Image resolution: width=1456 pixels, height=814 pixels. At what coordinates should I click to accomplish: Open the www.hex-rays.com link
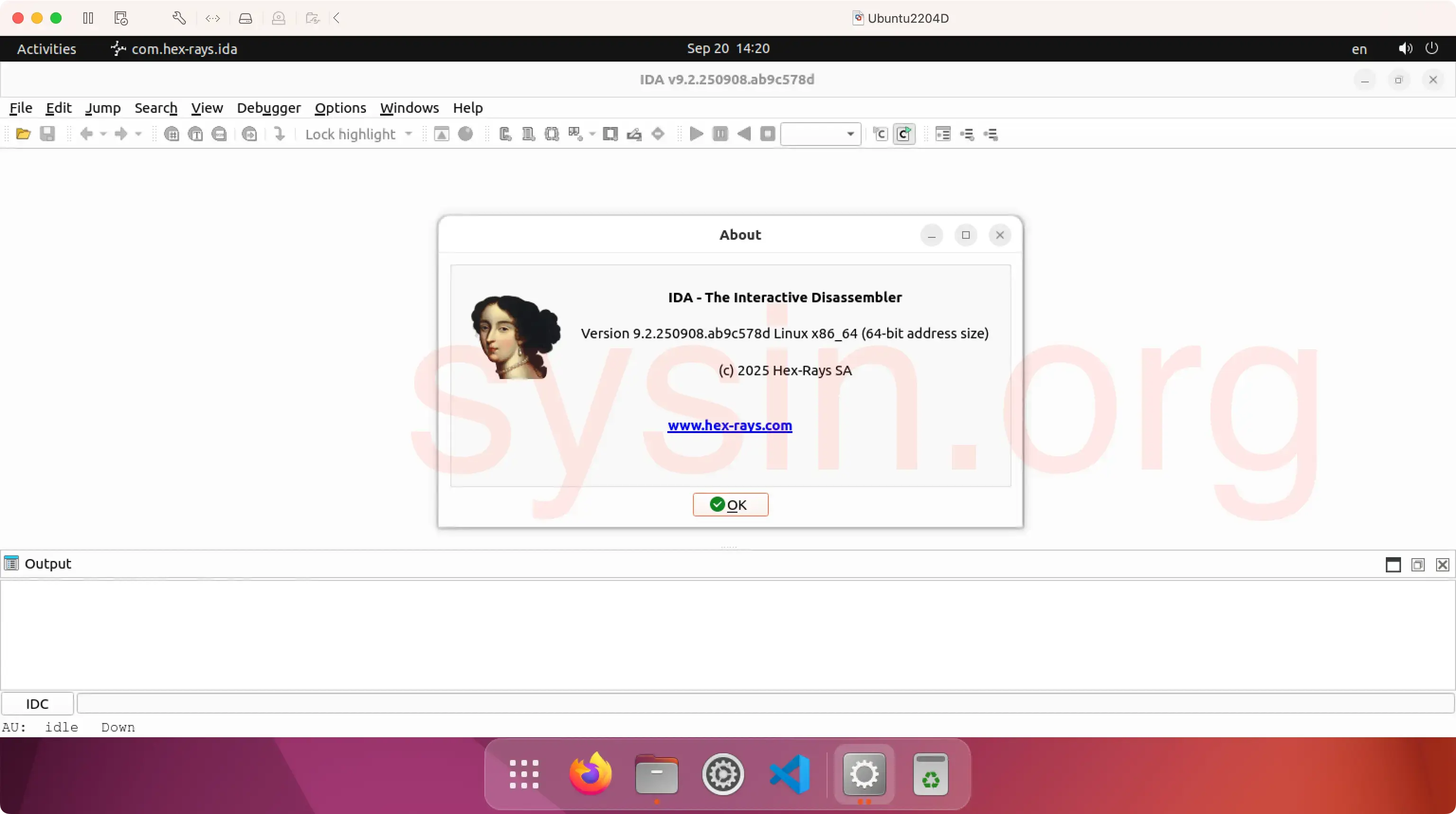click(x=729, y=425)
